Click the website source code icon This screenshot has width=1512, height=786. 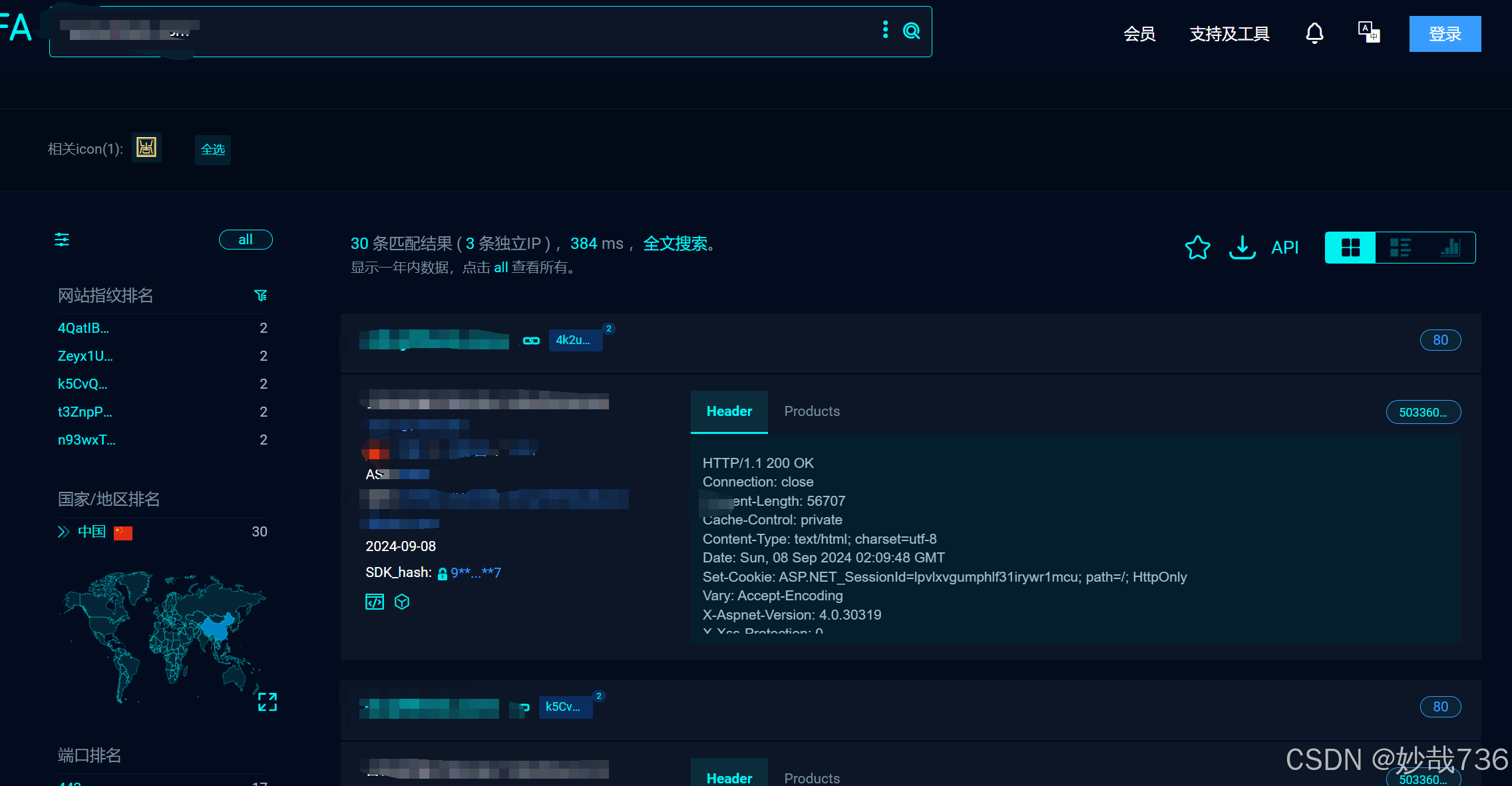[x=375, y=602]
